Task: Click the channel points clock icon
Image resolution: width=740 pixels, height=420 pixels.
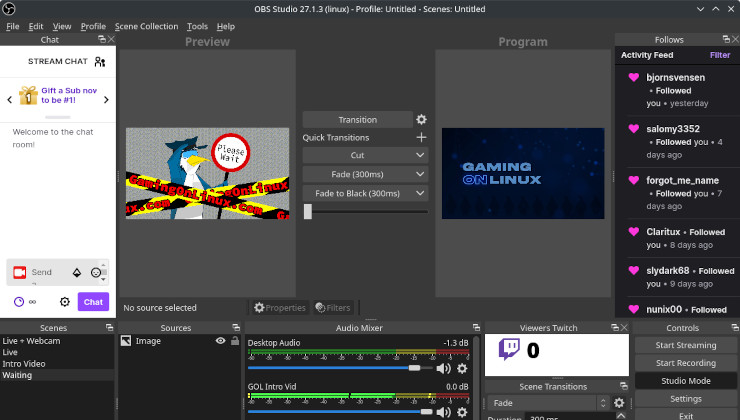Action: pos(19,302)
